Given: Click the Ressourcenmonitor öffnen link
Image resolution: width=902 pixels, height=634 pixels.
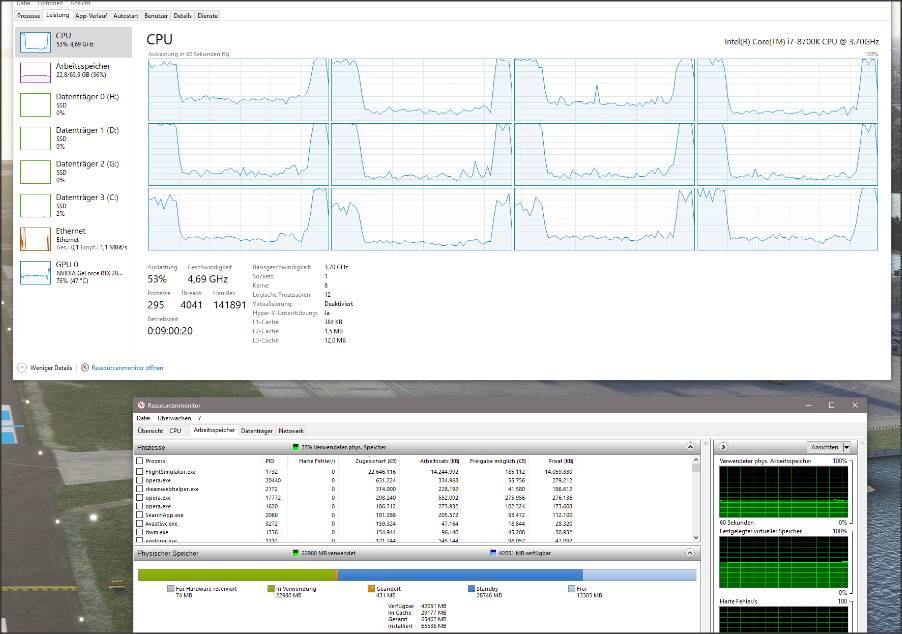Looking at the screenshot, I should [127, 368].
